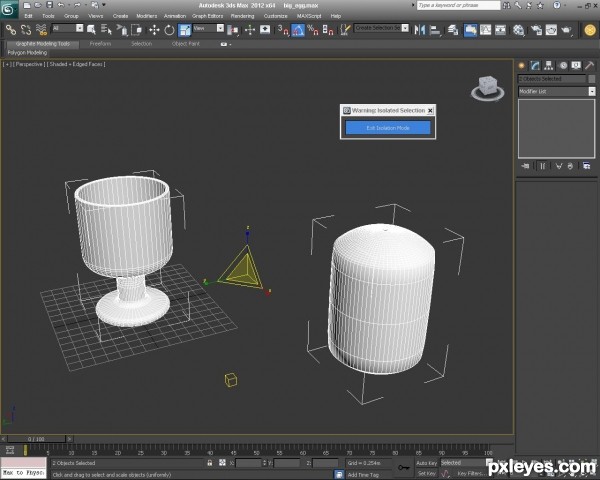Screen dimensions: 600x480
Task: Expand the Polygon Modeling panel
Action: tap(27, 52)
